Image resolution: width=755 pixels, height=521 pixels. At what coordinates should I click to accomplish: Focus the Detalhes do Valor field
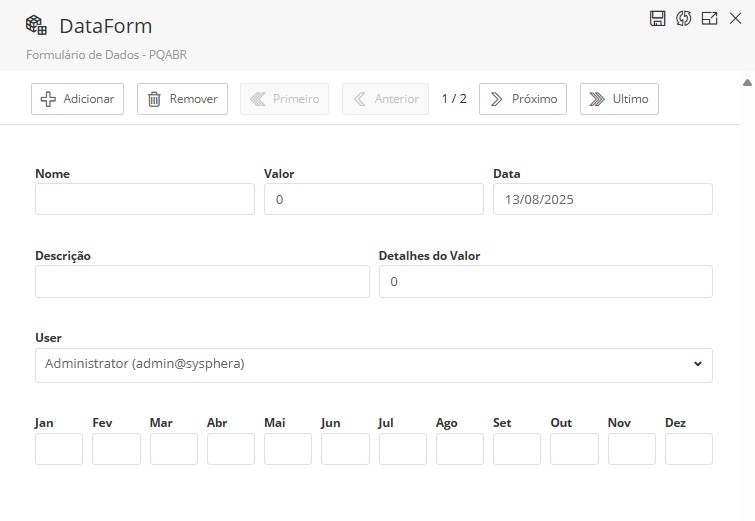[545, 282]
